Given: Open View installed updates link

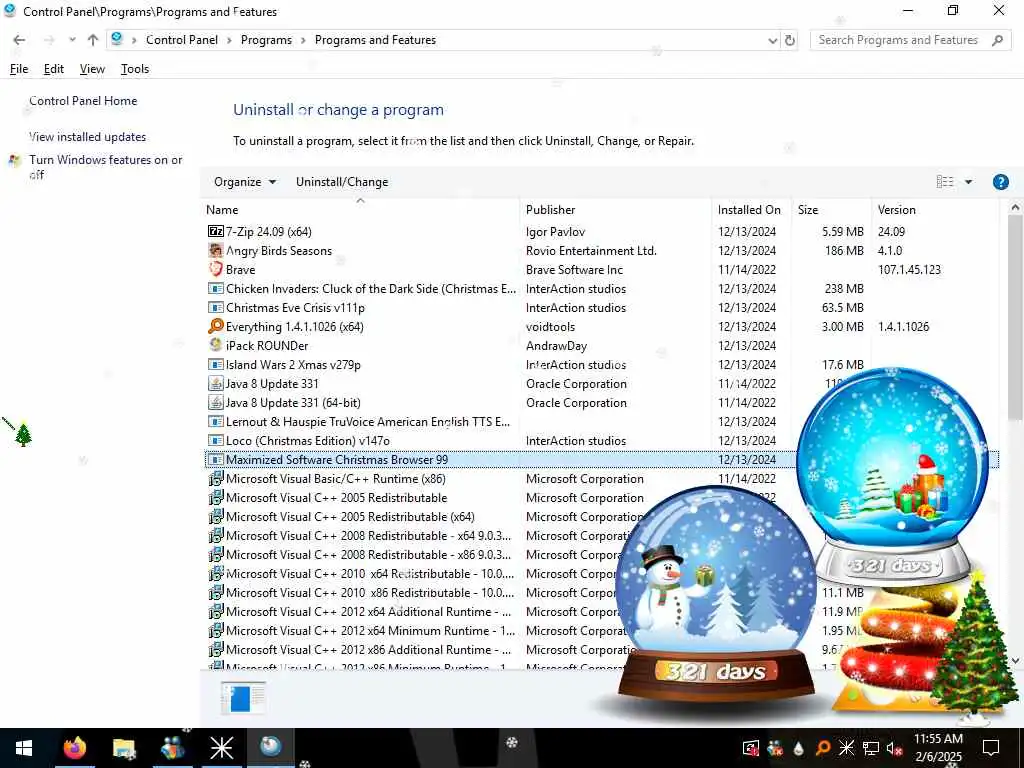Looking at the screenshot, I should pos(88,136).
